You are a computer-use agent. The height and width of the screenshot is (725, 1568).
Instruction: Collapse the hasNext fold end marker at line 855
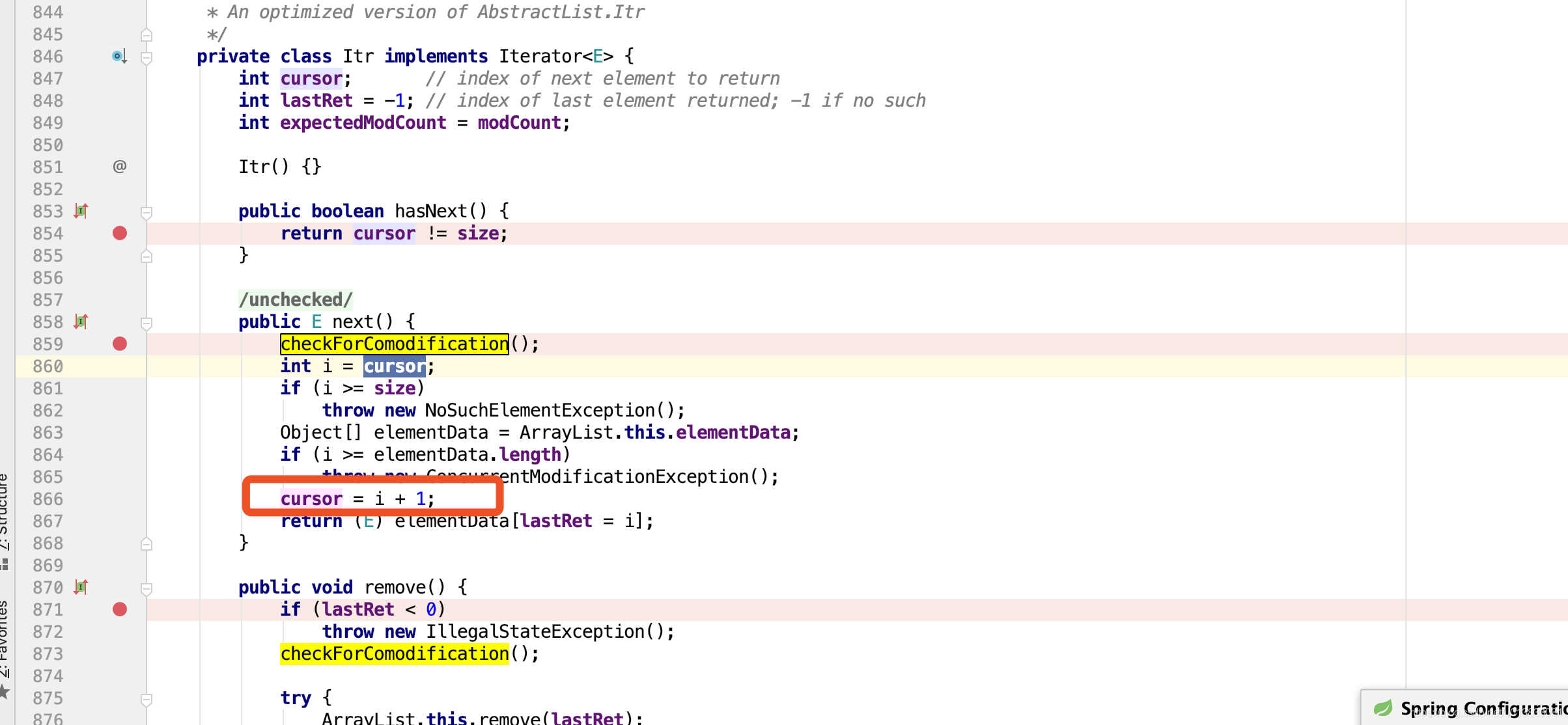[147, 256]
